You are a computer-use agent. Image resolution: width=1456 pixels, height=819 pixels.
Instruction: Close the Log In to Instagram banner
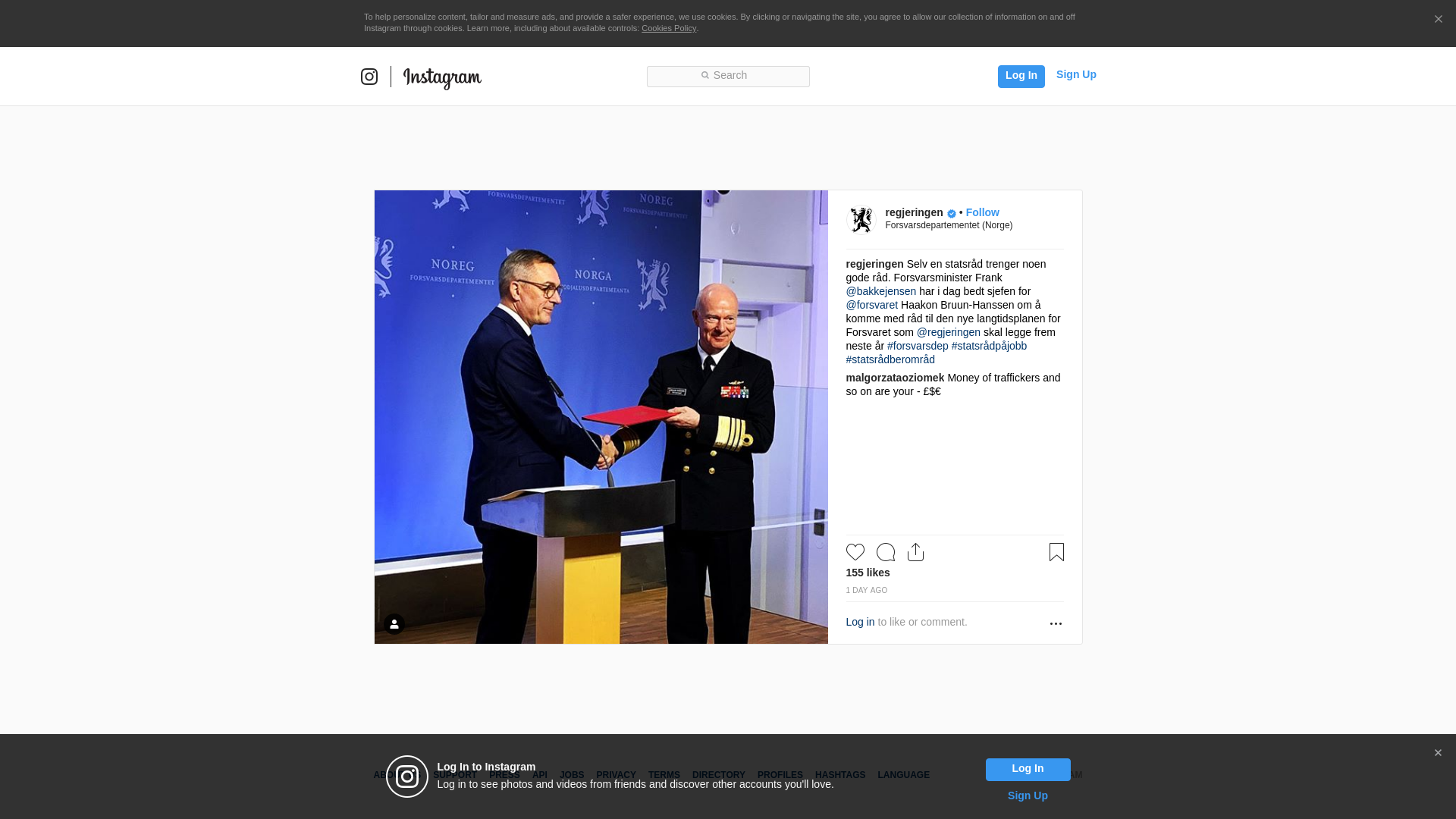tap(1438, 753)
